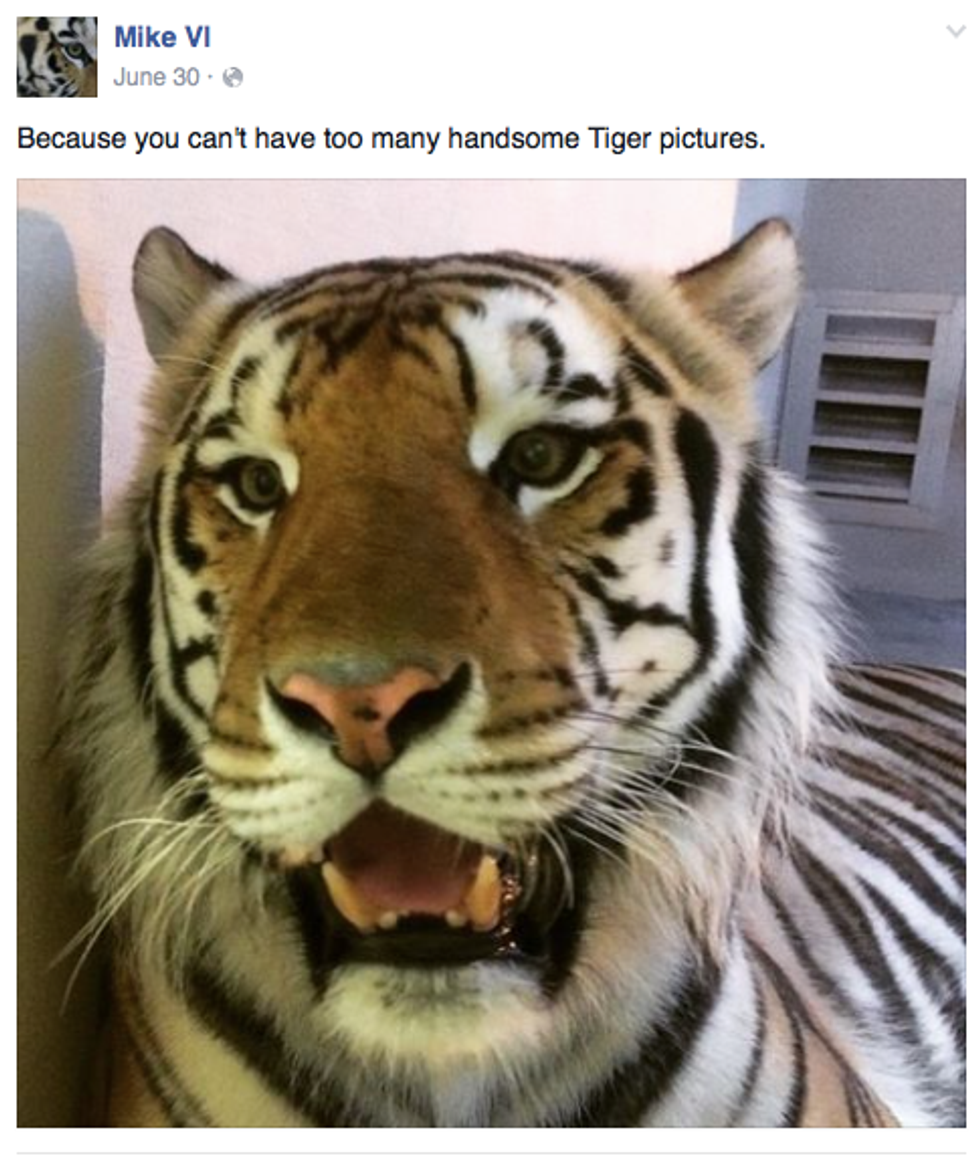Select the post date under Mike VI

click(156, 77)
